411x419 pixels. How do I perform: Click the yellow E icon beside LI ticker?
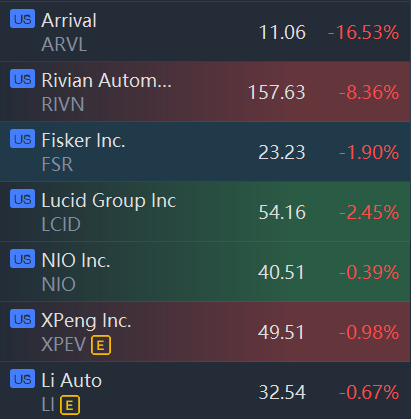point(70,405)
